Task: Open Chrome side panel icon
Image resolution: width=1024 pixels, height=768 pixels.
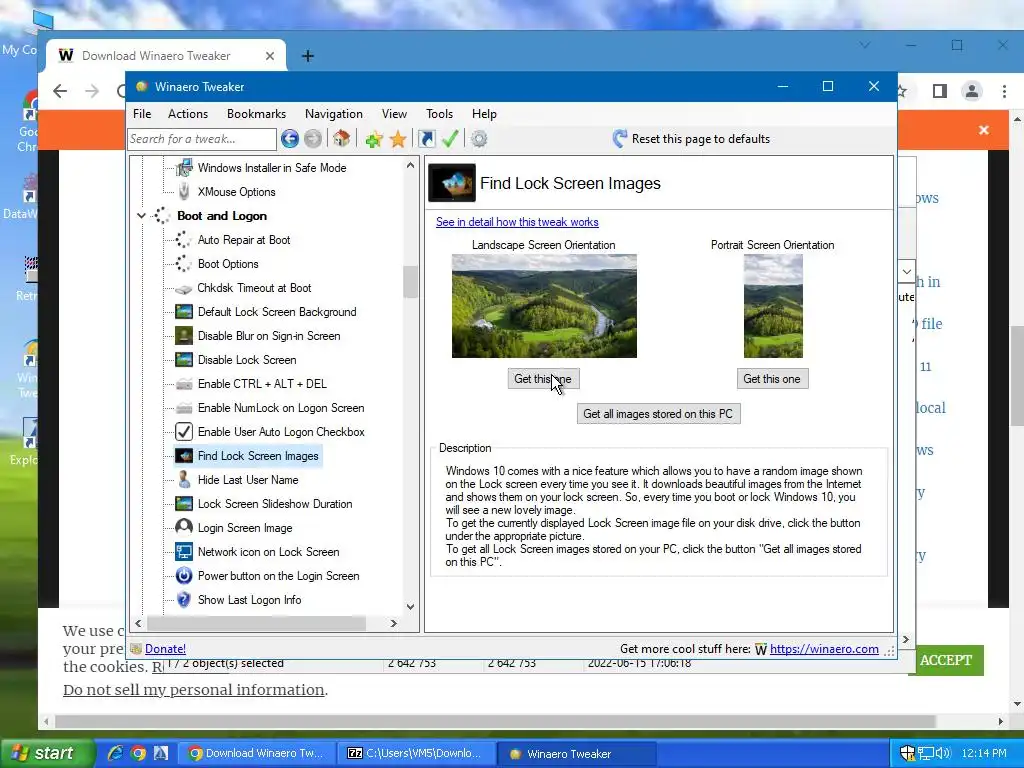Action: tap(940, 91)
